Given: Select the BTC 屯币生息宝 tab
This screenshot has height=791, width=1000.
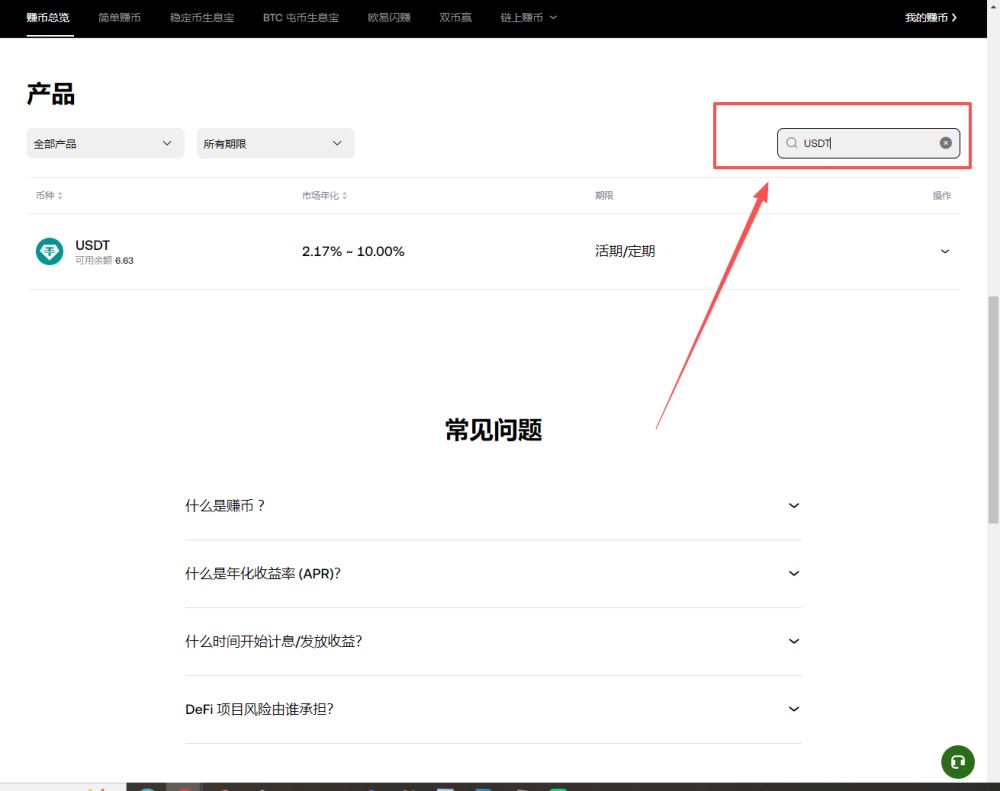Looking at the screenshot, I should 300,18.
